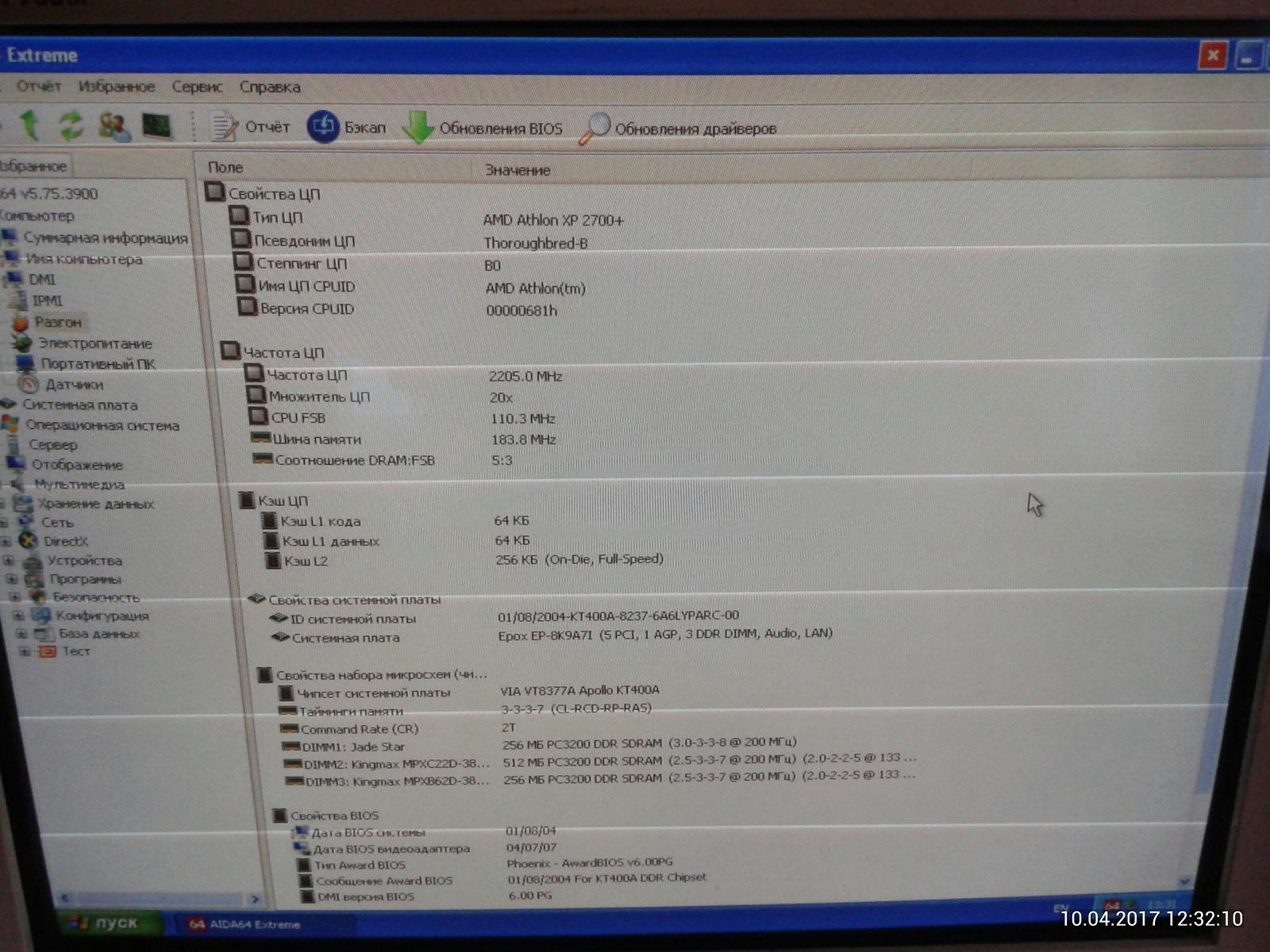Expand the DirectX tree node
1270x952 pixels.
point(6,541)
